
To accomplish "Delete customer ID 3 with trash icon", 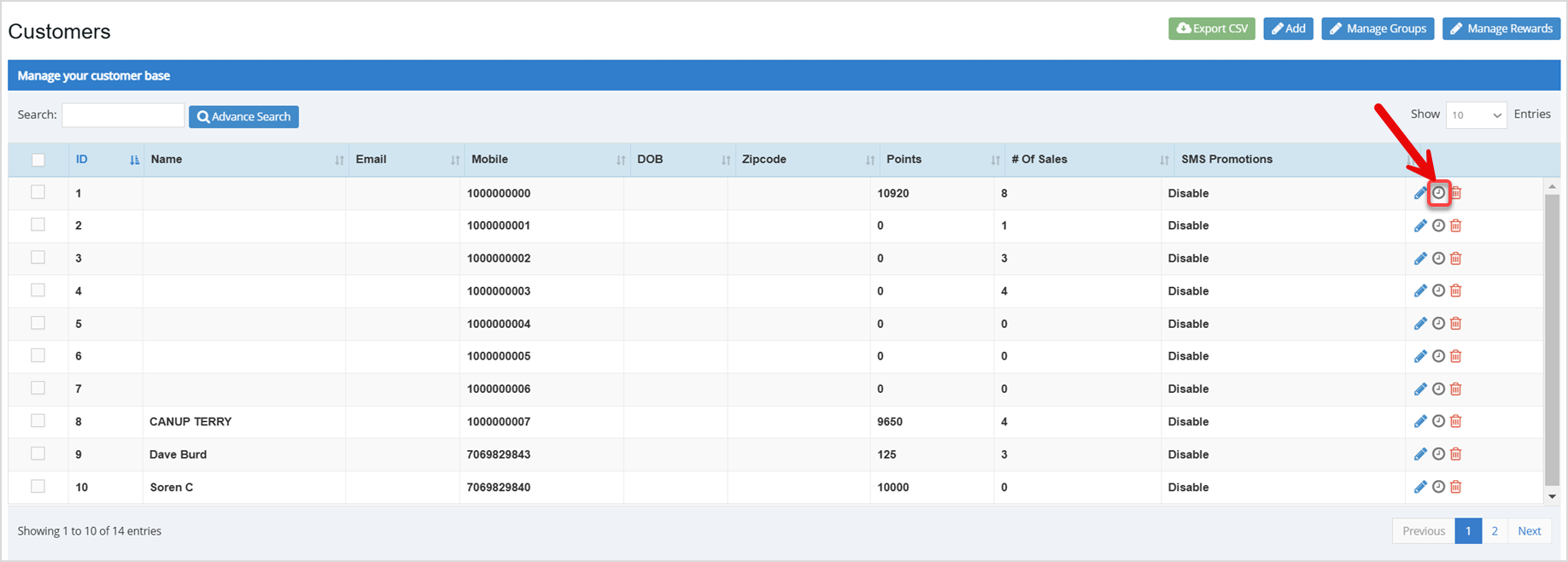I will coord(1456,258).
